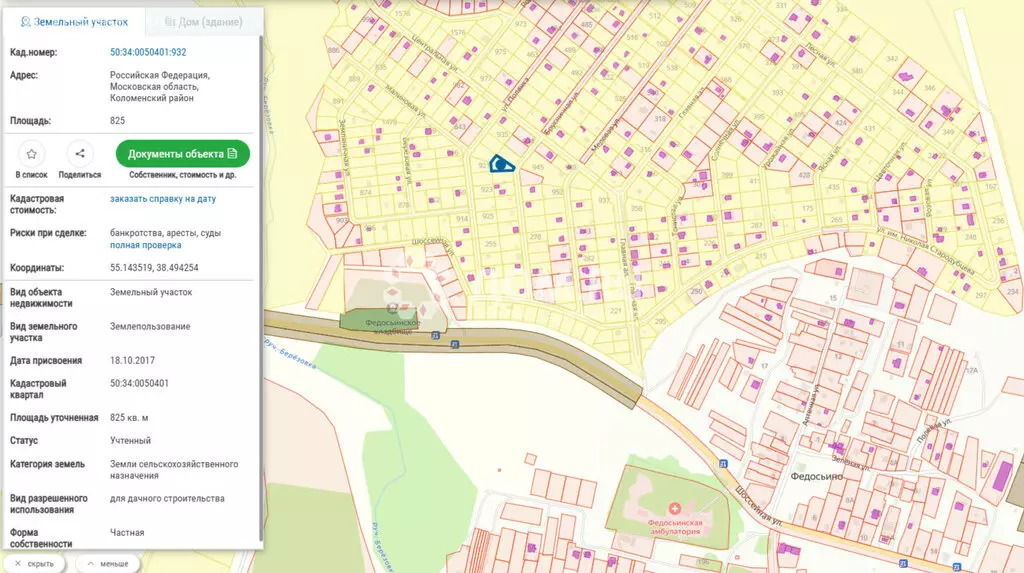Image resolution: width=1024 pixels, height=573 pixels.
Task: Click parcel numbered 318 on the map
Action: [x=660, y=119]
